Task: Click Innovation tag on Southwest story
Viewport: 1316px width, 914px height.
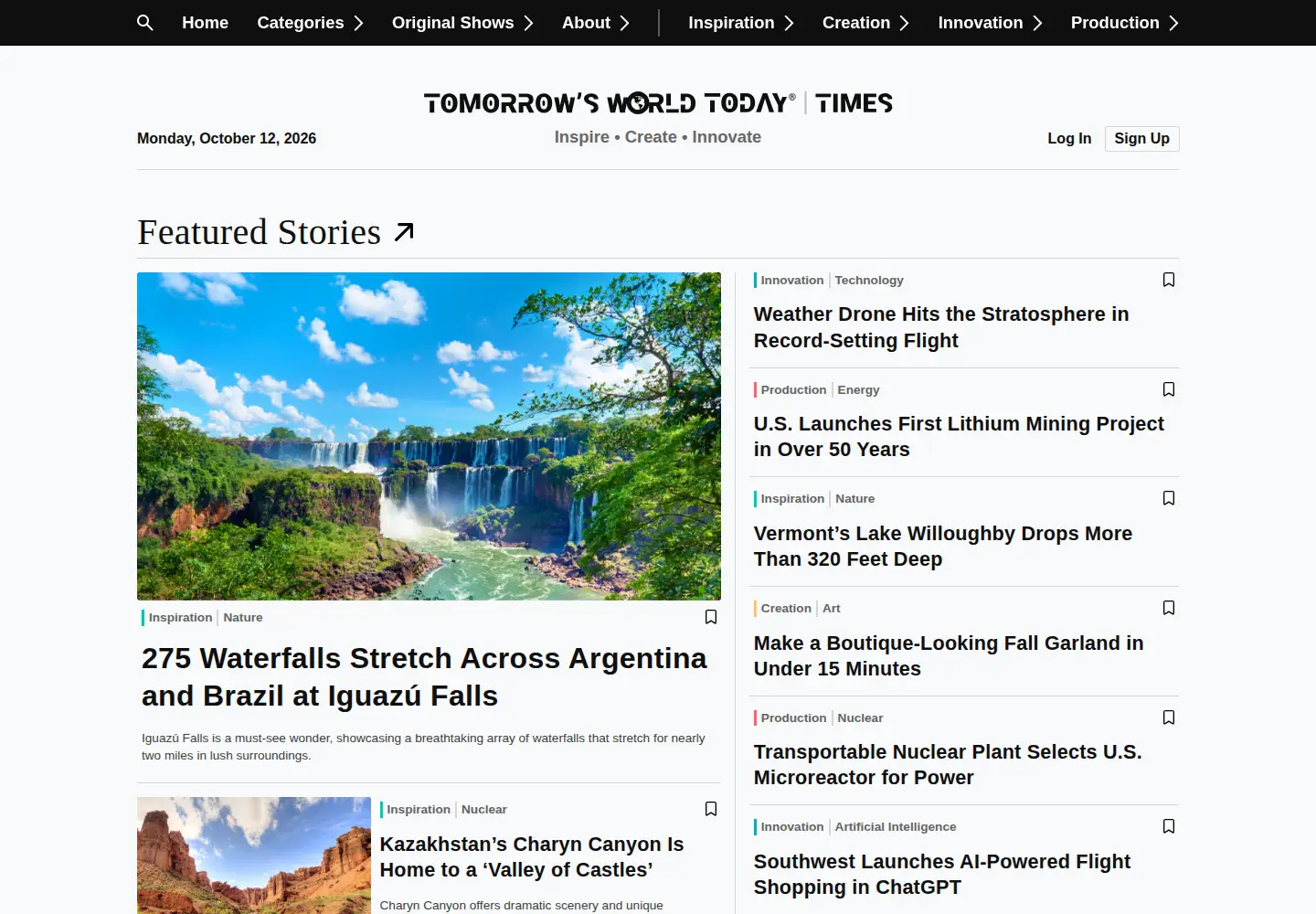Action: pyautogui.click(x=792, y=826)
